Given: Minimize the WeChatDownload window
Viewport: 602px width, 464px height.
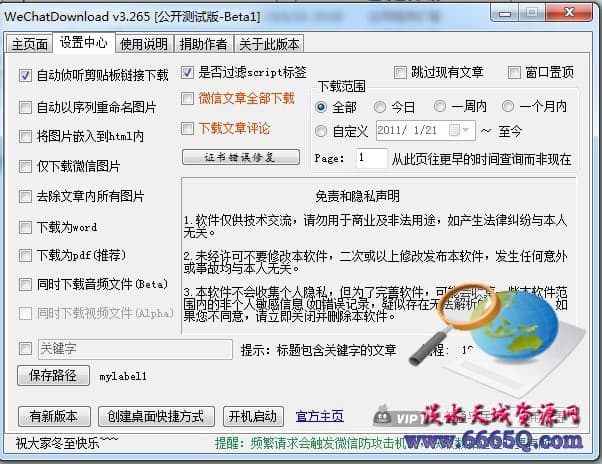Looking at the screenshot, I should 504,13.
